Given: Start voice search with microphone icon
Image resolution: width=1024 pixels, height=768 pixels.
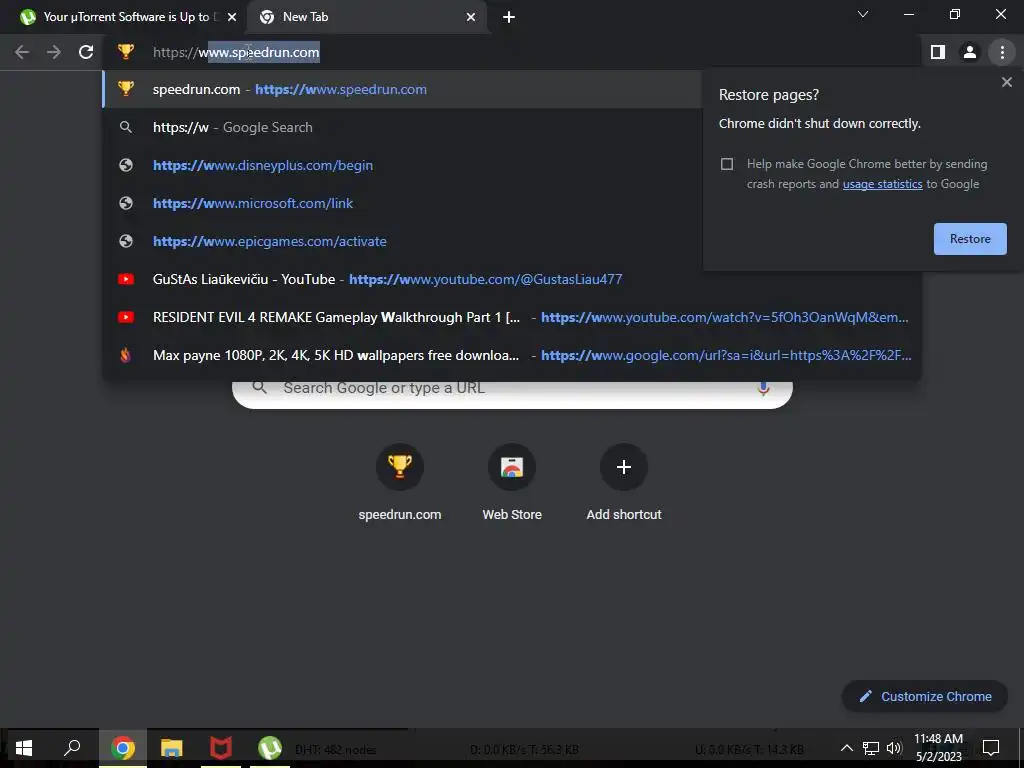Looking at the screenshot, I should [763, 388].
